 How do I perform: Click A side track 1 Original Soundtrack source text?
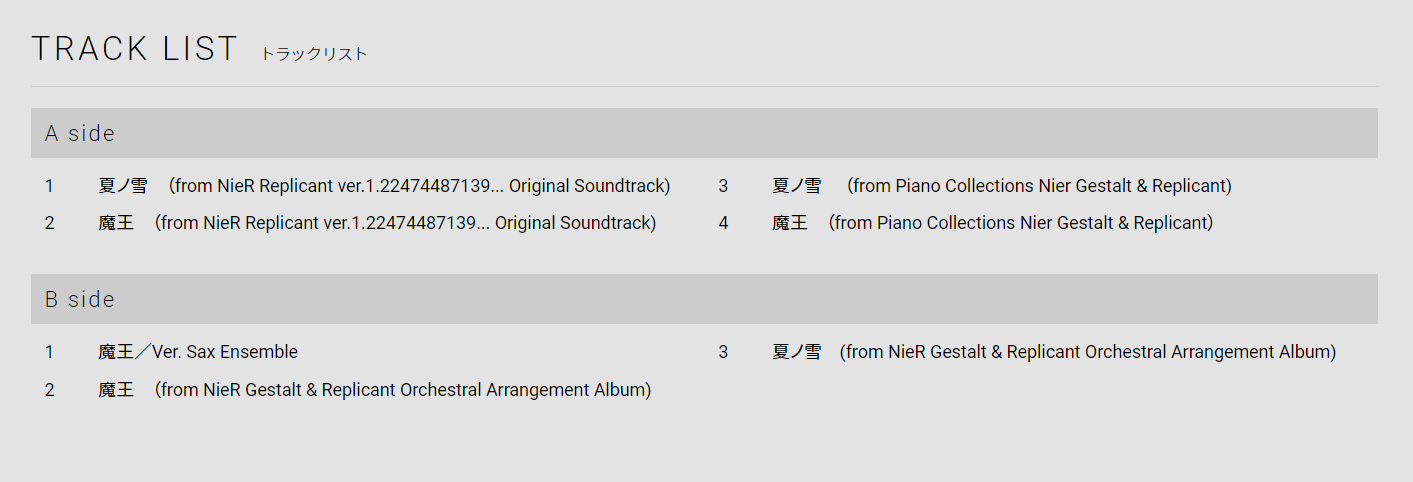420,186
